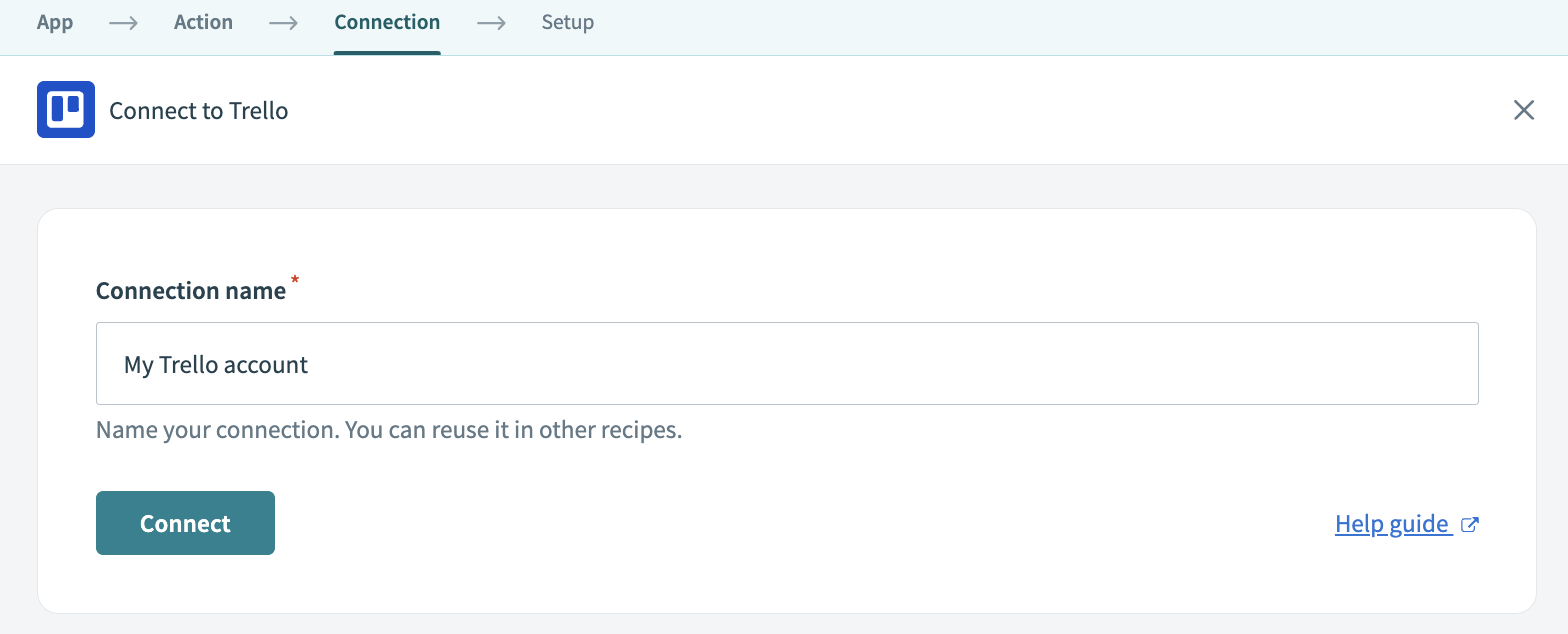
Task: Click the Connect to Trello title text
Action: [x=198, y=110]
